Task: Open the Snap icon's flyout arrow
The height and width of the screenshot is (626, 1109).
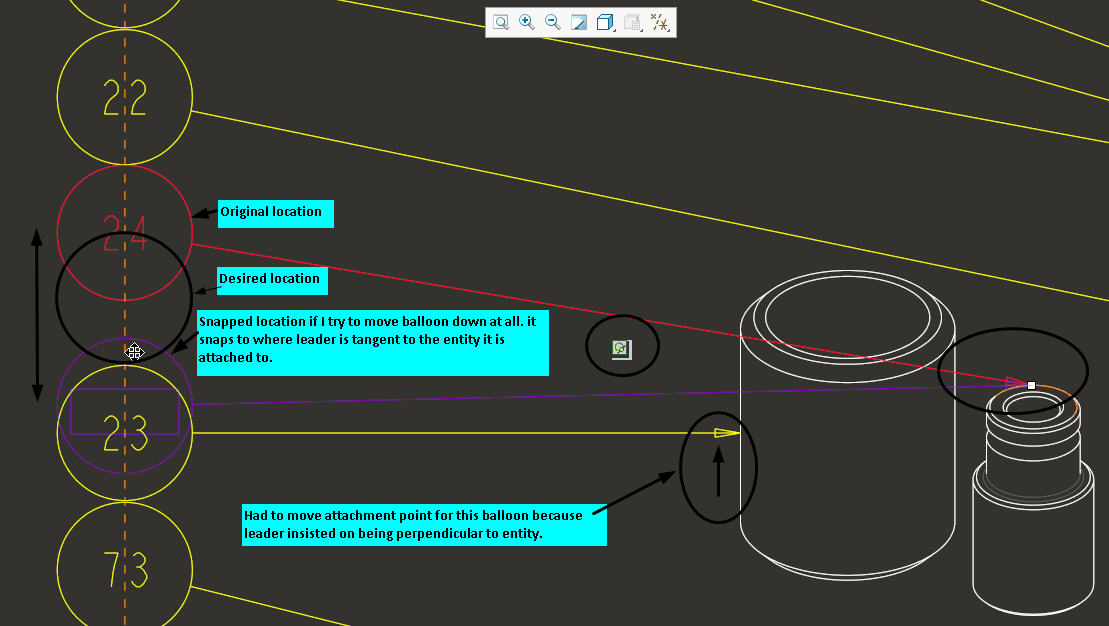Action: point(669,29)
